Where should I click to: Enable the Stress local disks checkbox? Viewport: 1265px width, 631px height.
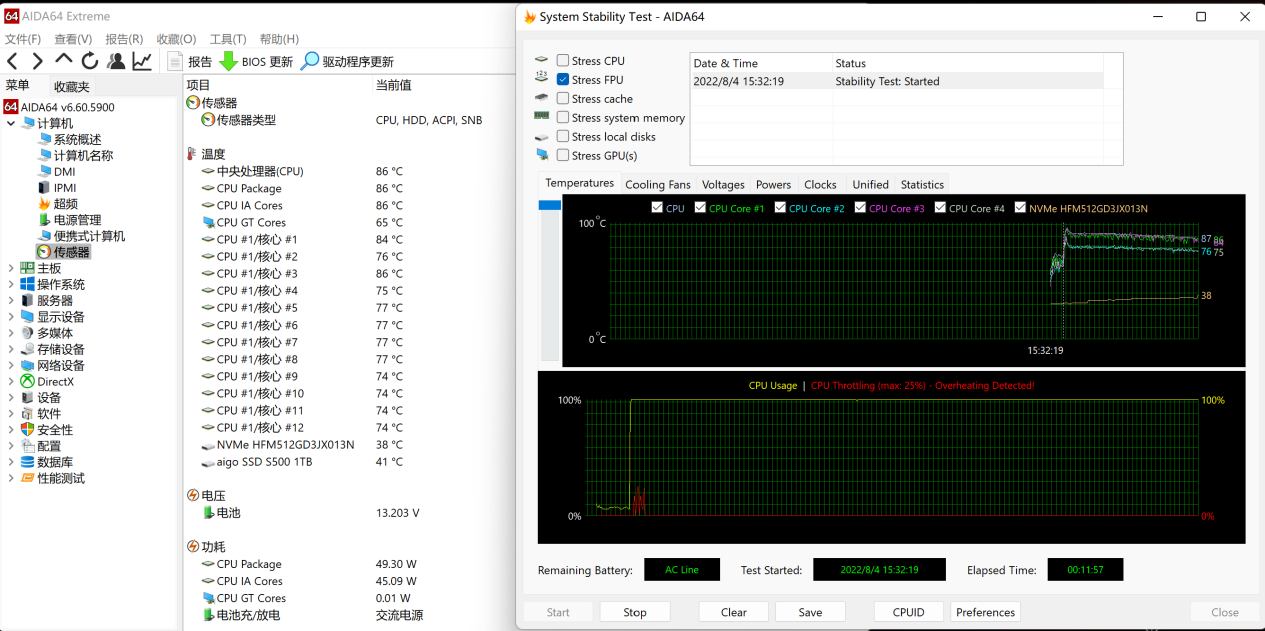pos(563,136)
